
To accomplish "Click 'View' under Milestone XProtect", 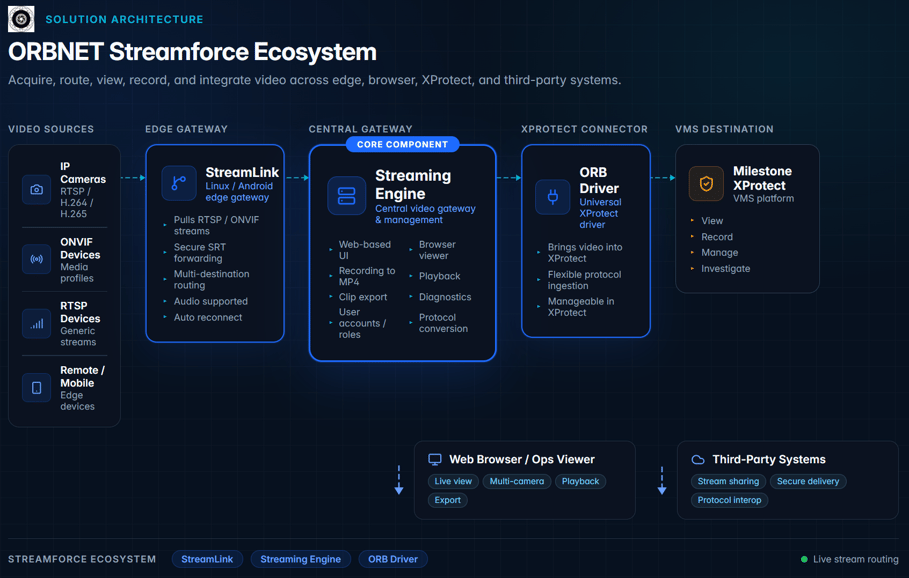I will coord(712,221).
